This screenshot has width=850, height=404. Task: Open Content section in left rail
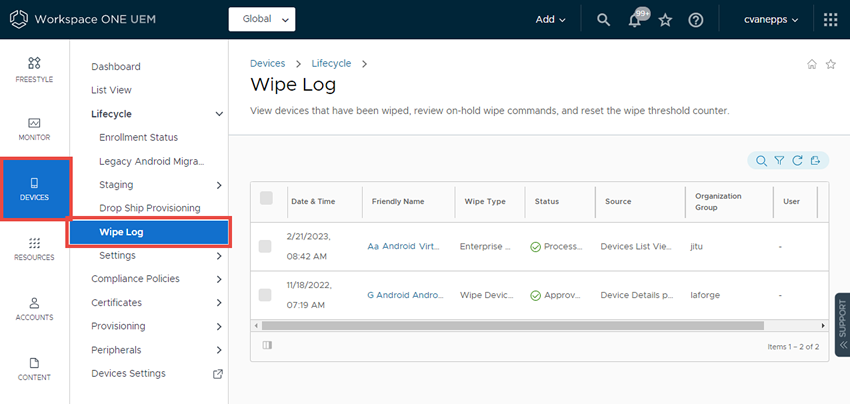34,368
